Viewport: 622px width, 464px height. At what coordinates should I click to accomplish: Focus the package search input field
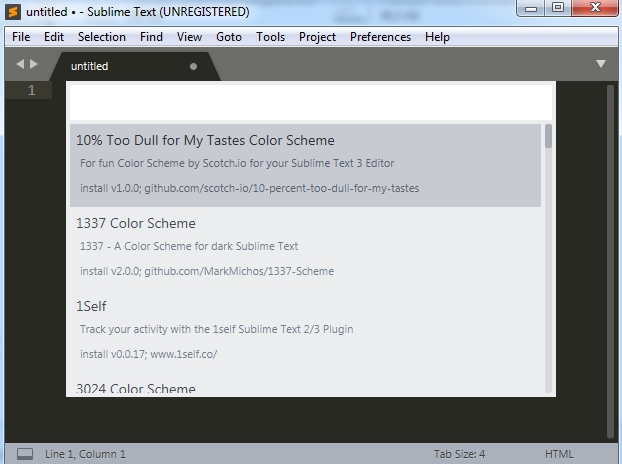(x=311, y=102)
